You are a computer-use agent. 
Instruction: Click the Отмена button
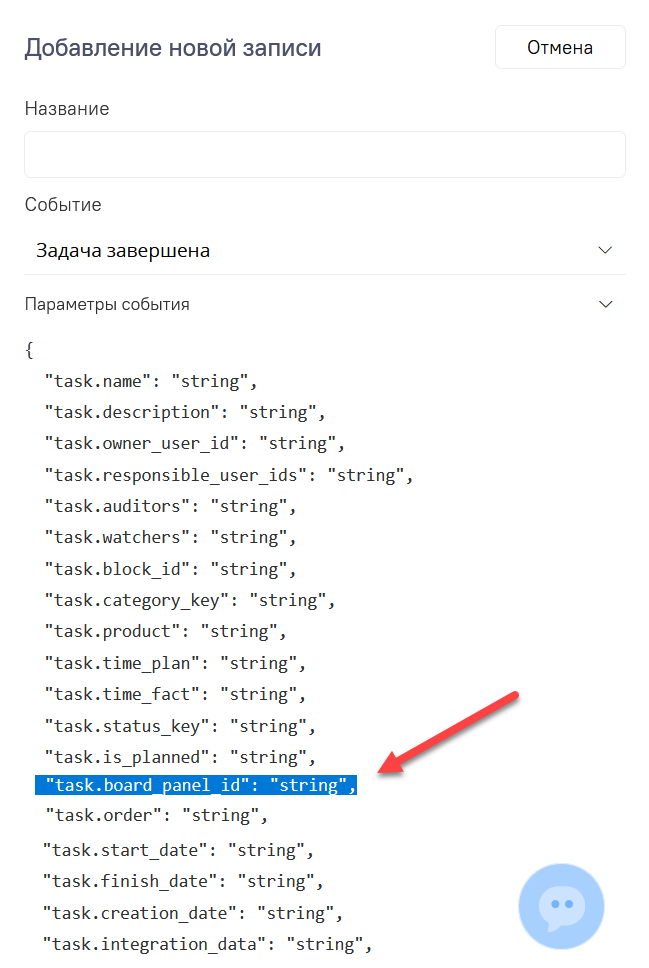pos(560,47)
